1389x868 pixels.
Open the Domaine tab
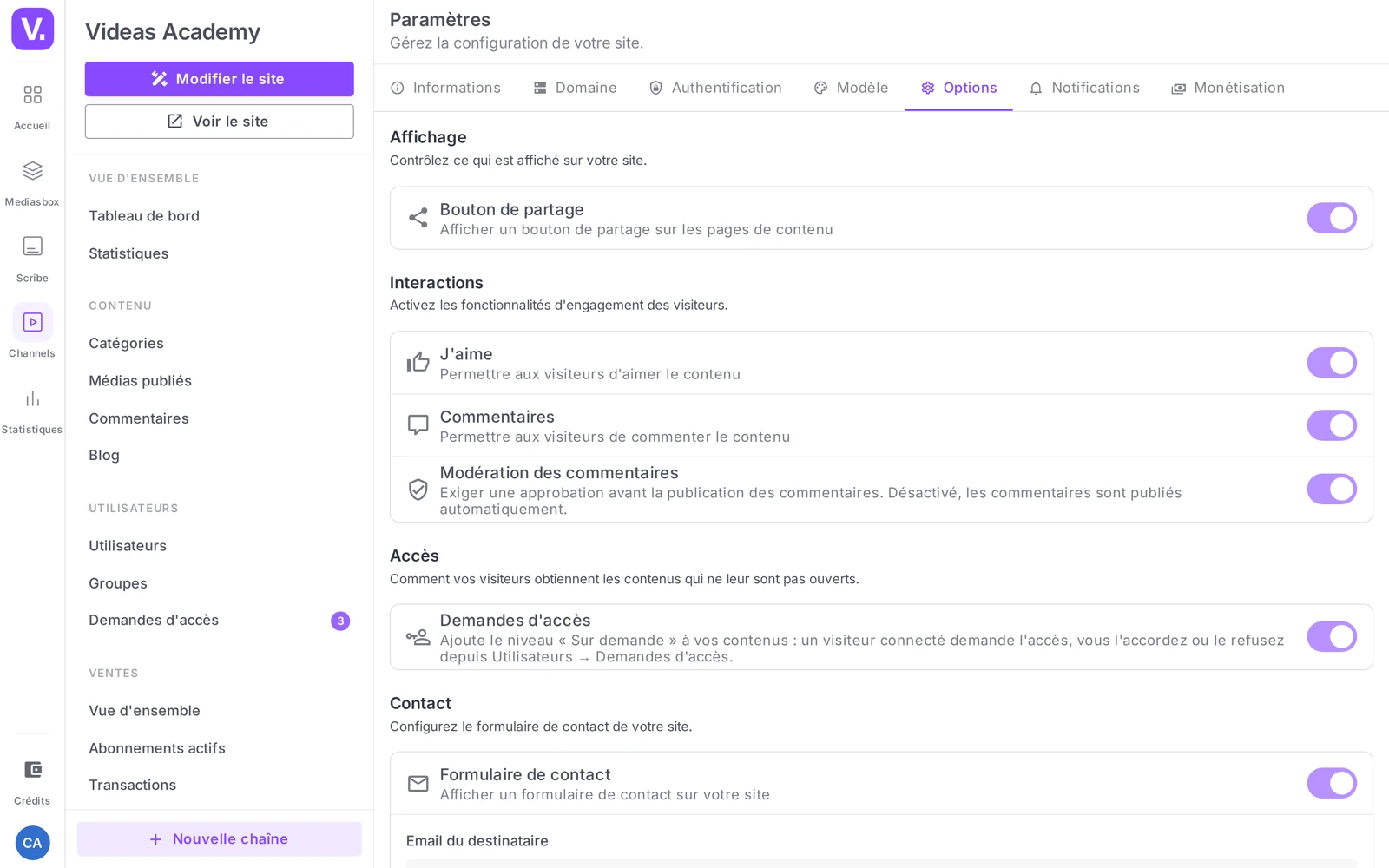coord(575,88)
